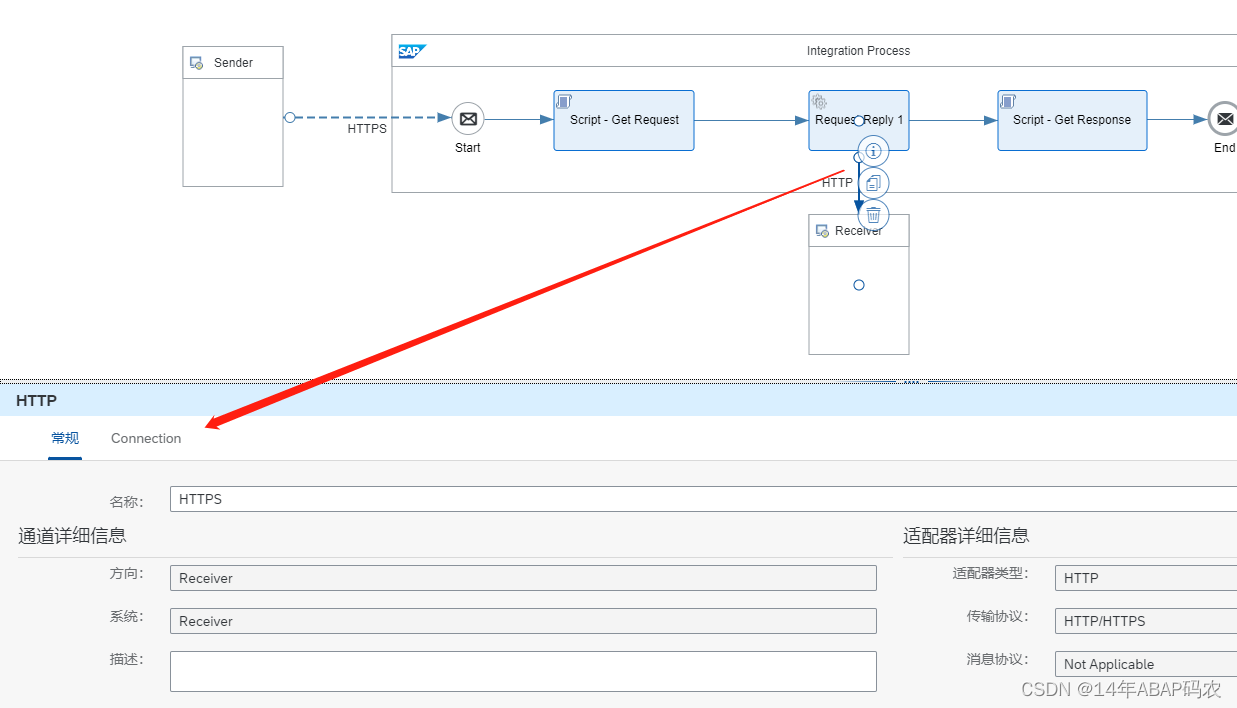The width and height of the screenshot is (1237, 708).
Task: Open info details of Request Reply 1
Action: click(x=873, y=150)
